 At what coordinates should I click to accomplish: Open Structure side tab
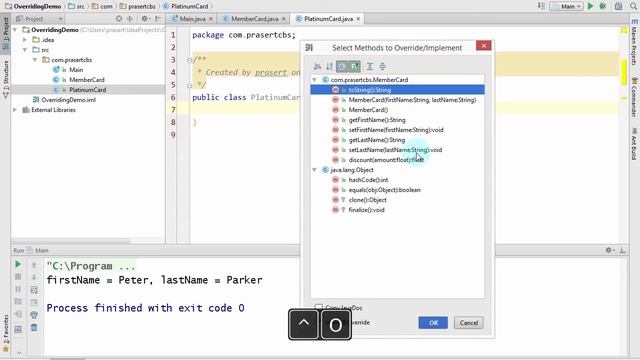pyautogui.click(x=6, y=80)
